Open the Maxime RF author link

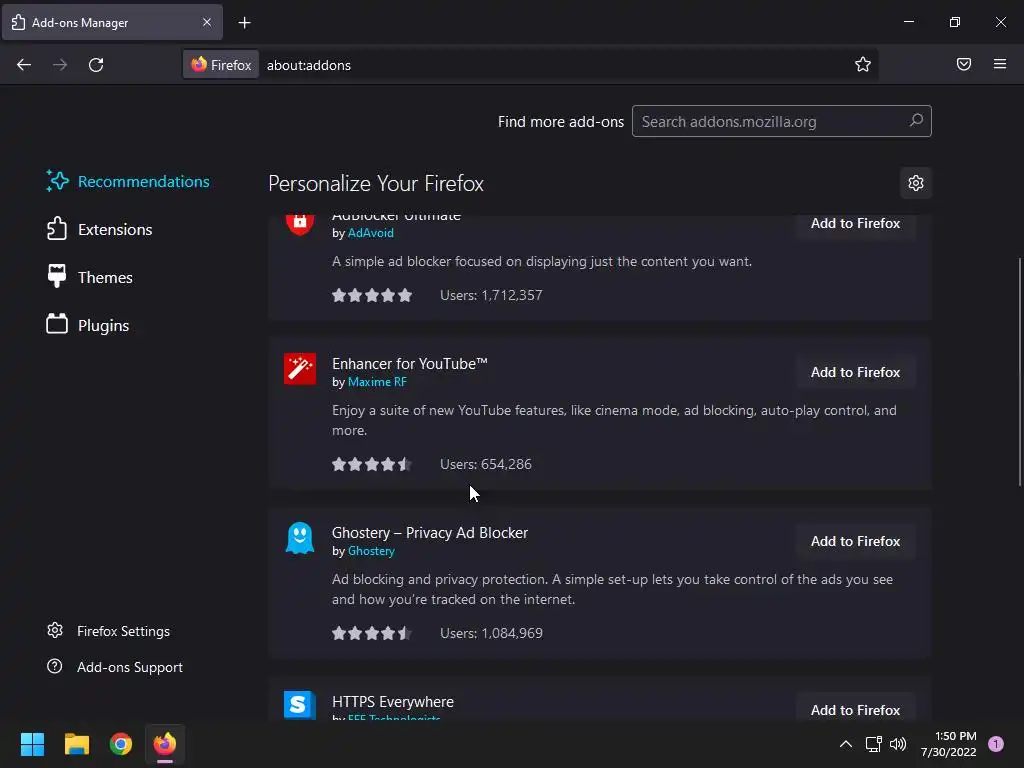point(377,382)
